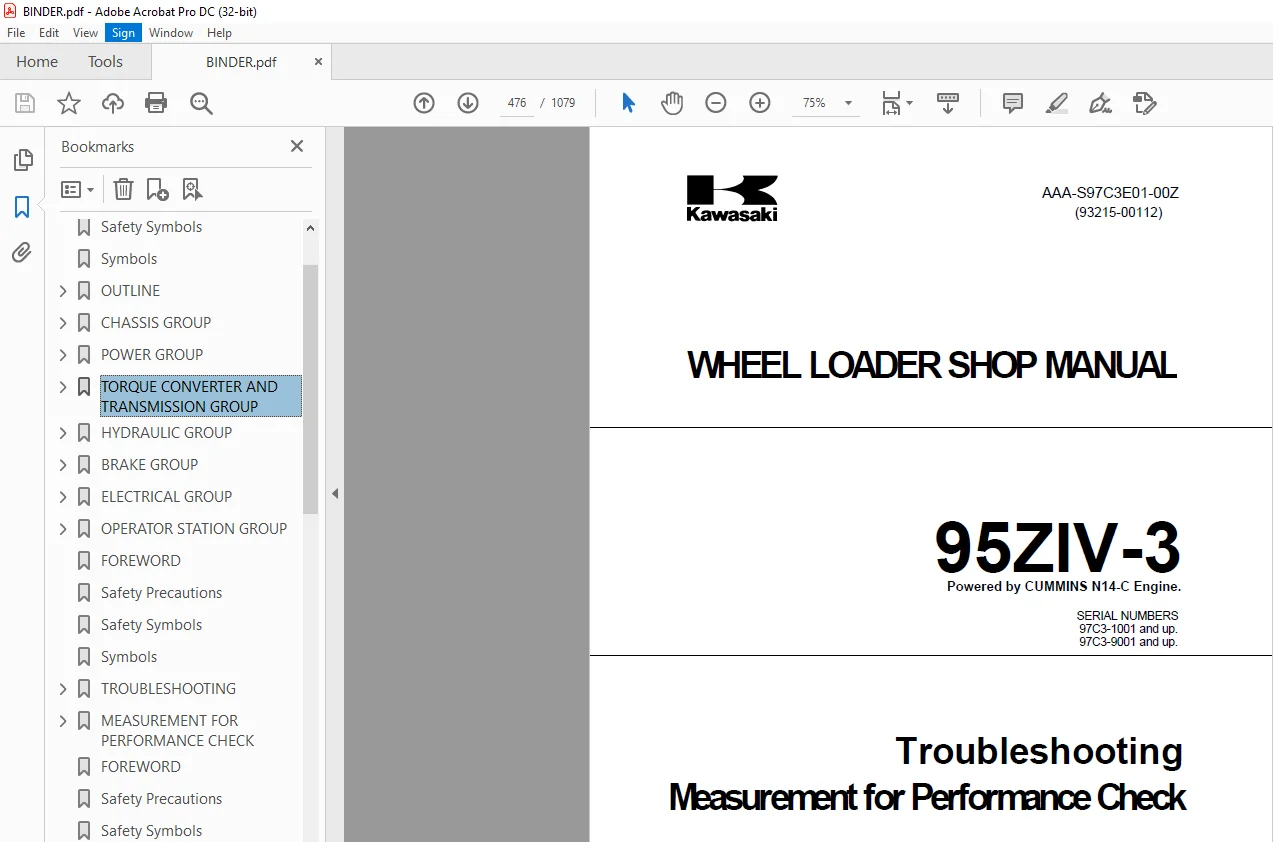Open the File menu
The height and width of the screenshot is (842, 1273).
16,33
